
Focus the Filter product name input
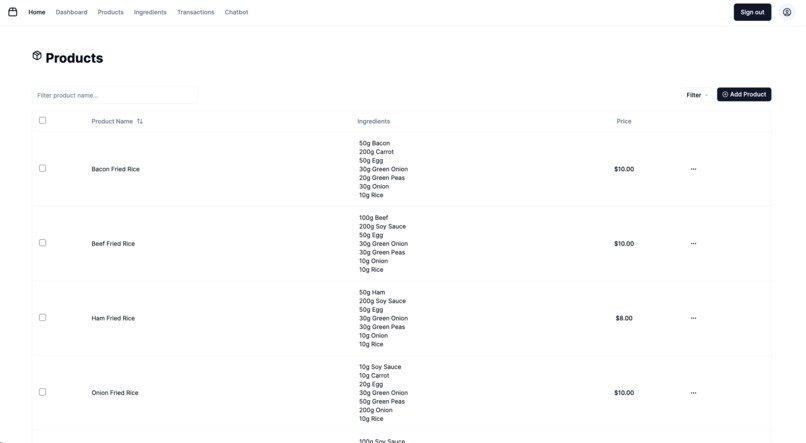tap(115, 95)
